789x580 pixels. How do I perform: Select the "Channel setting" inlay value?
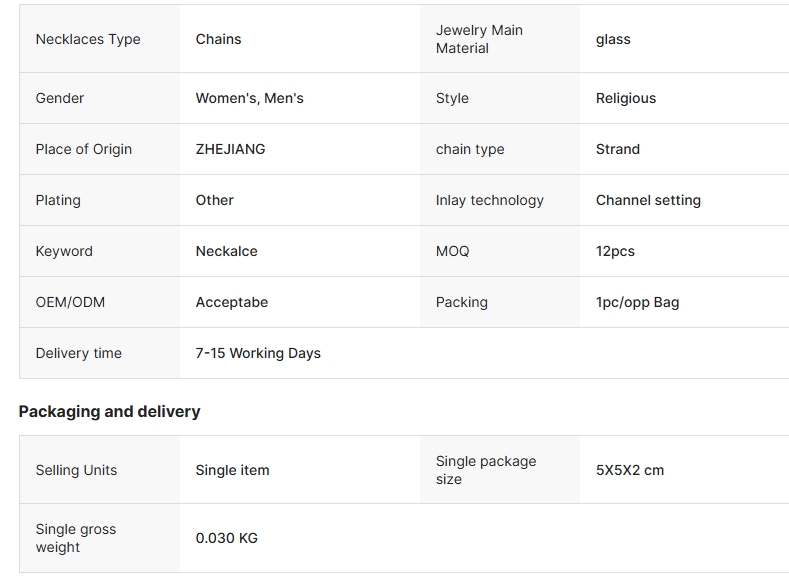point(648,200)
